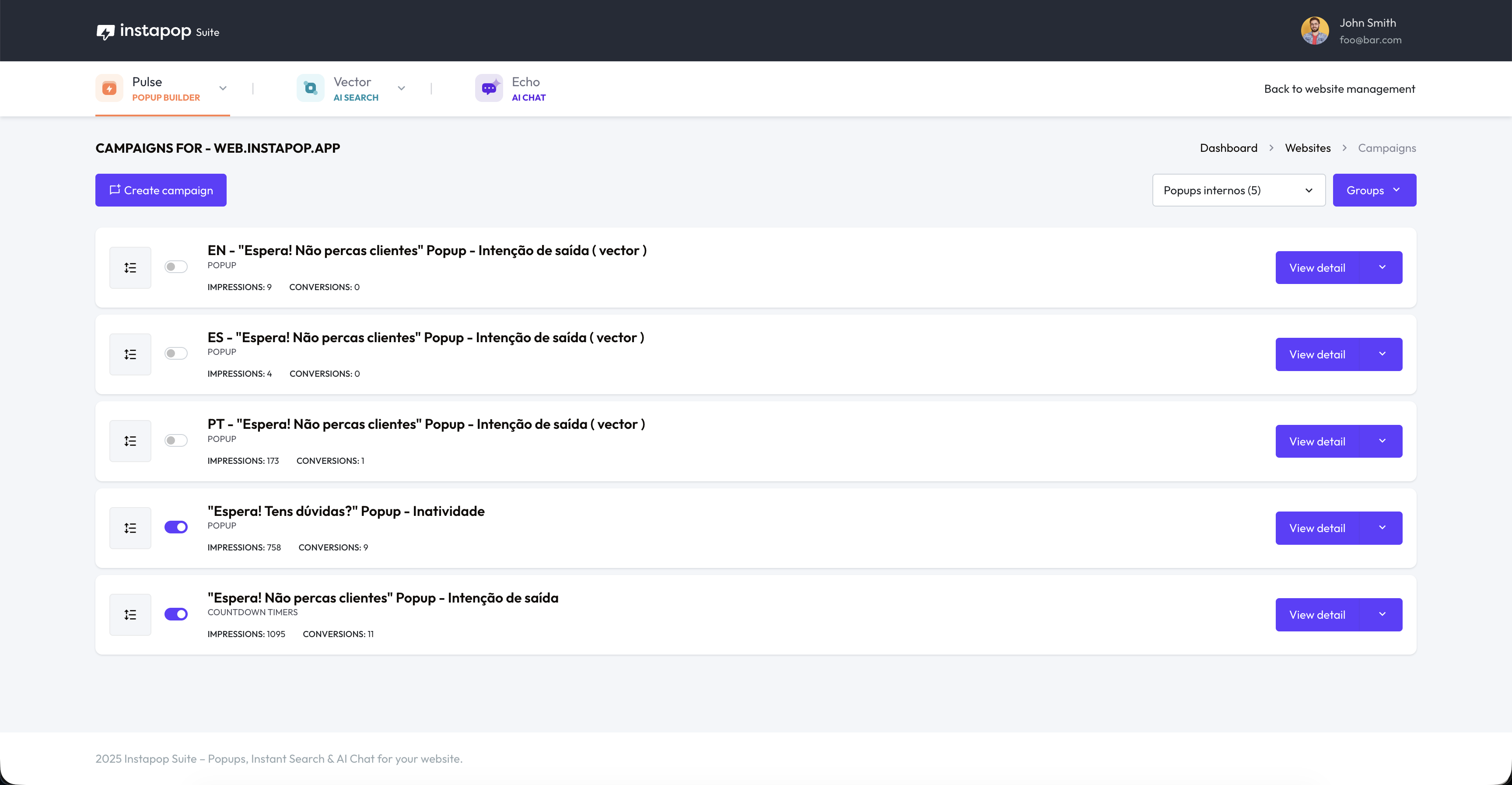Click the orange Pulse popup builder icon

[x=109, y=88]
